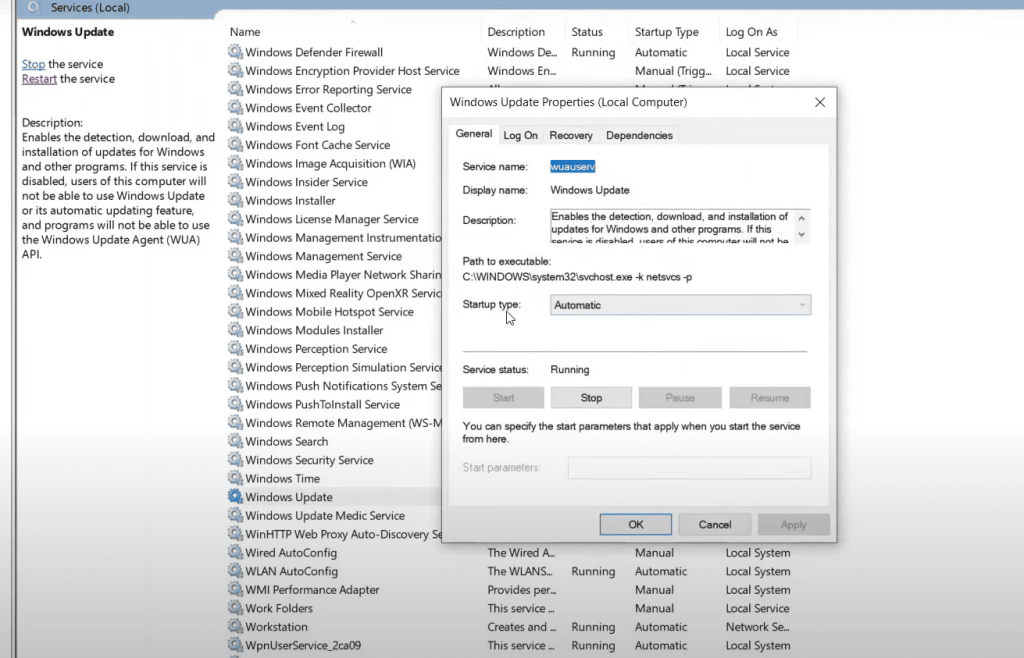Select the Workstation service icon
The width and height of the screenshot is (1024, 658).
click(x=235, y=627)
